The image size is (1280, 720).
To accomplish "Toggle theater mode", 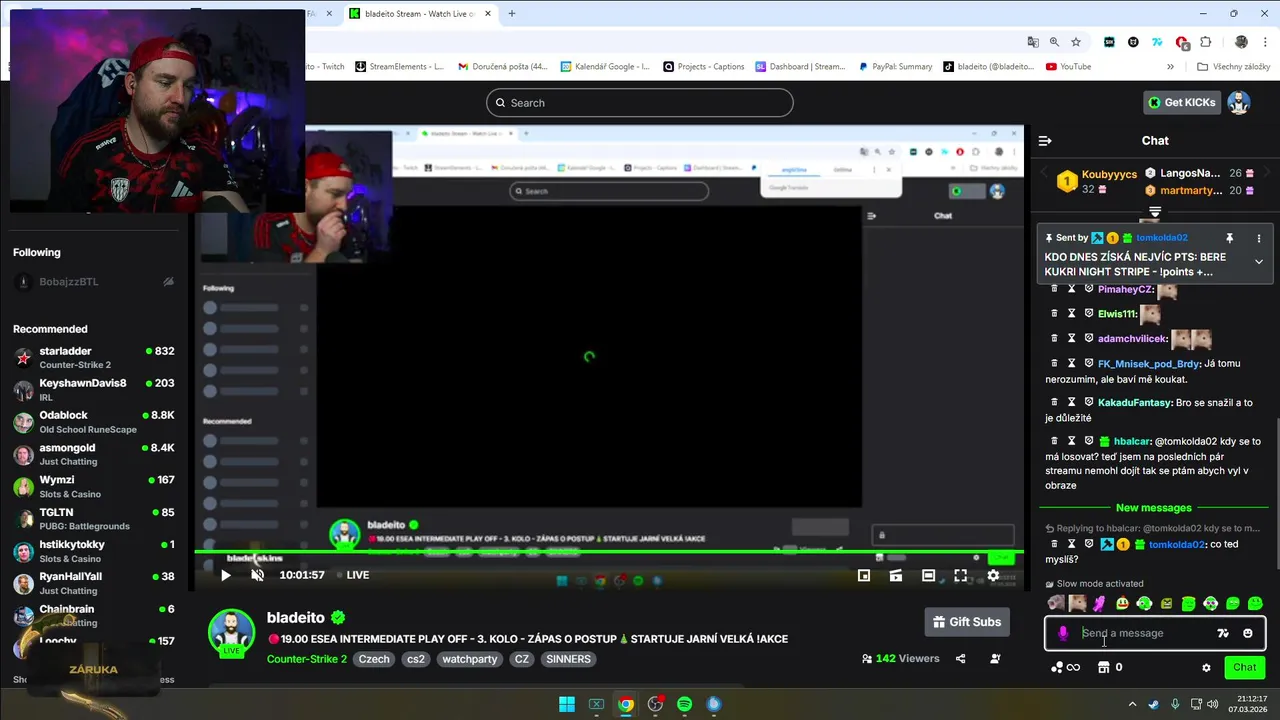I will [x=928, y=575].
